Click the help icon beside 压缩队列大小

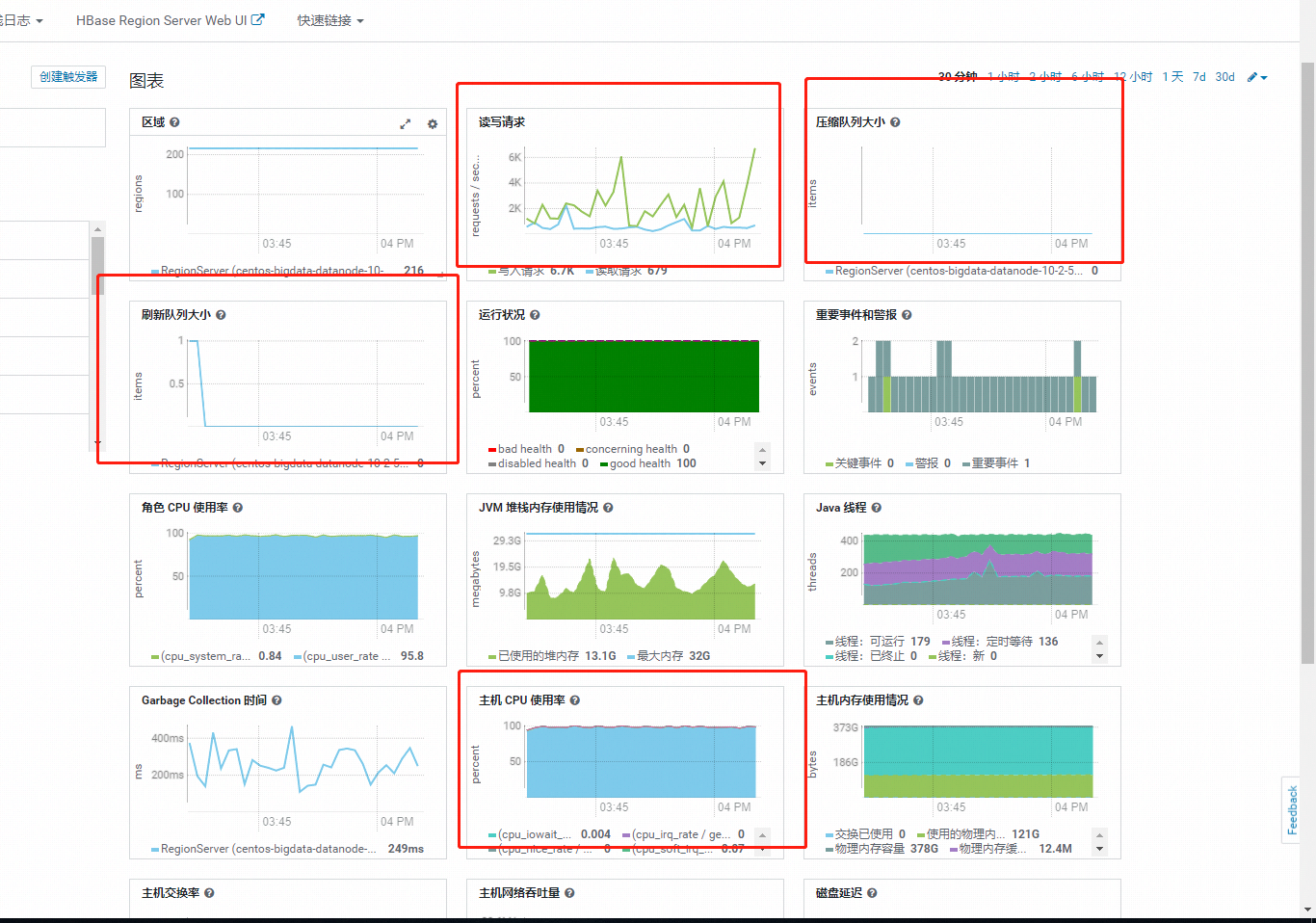point(895,122)
